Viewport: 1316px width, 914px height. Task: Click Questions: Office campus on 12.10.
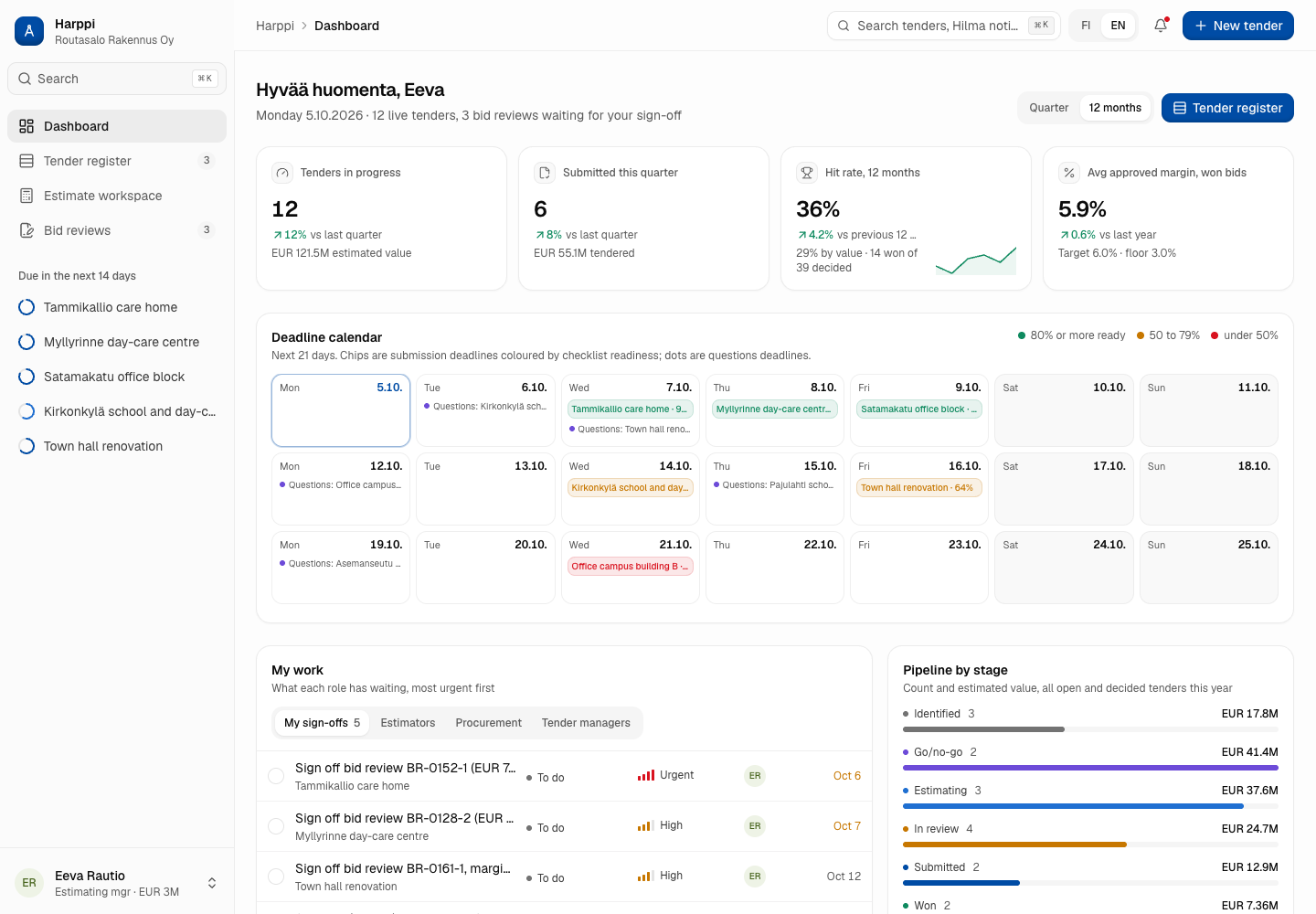(x=341, y=485)
